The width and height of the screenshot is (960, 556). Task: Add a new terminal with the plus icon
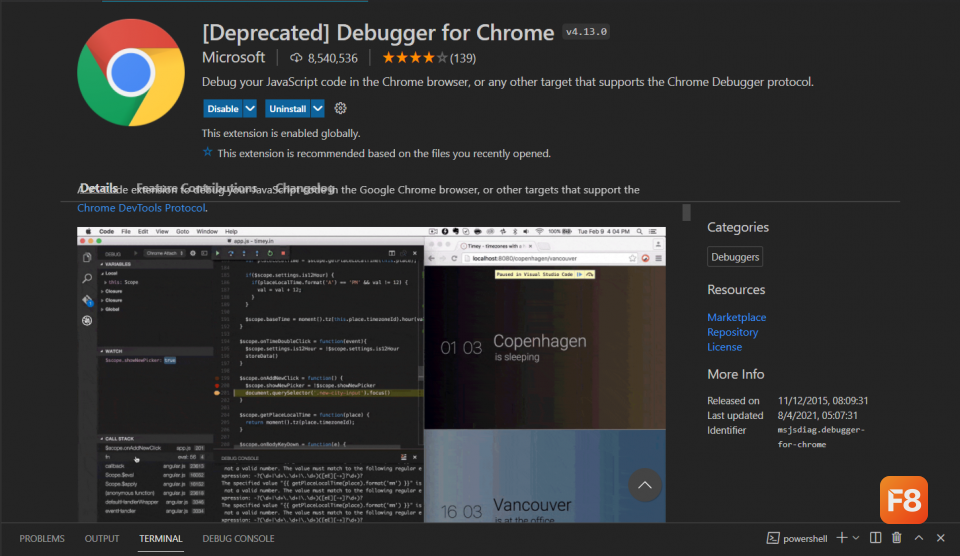click(x=842, y=538)
